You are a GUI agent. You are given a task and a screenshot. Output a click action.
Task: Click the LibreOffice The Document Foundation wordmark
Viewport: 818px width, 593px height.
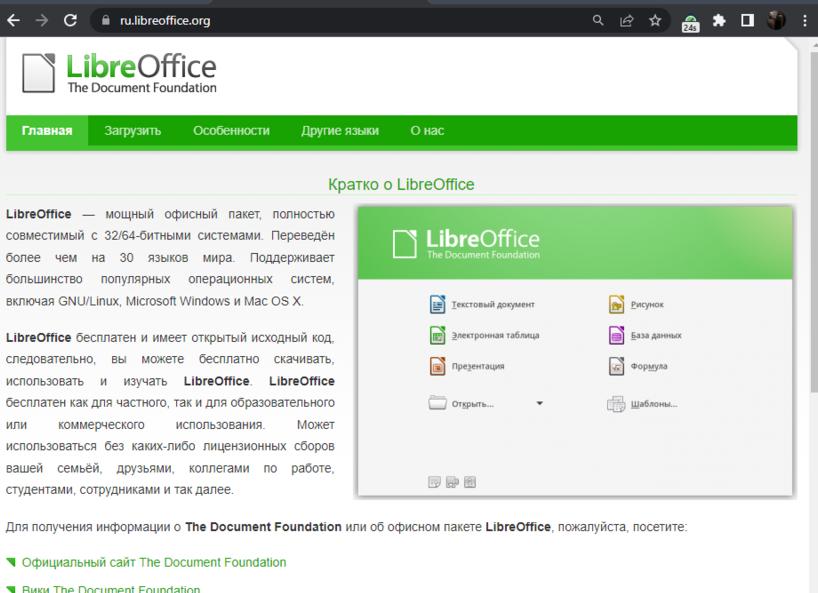pyautogui.click(x=141, y=73)
